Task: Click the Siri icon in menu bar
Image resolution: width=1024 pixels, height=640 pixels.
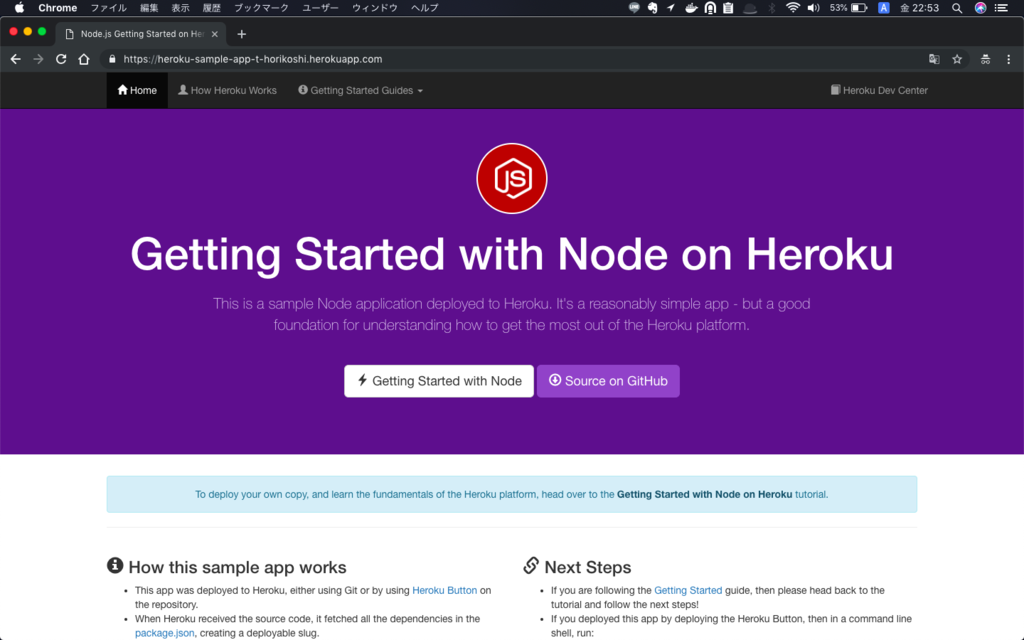Action: [980, 8]
